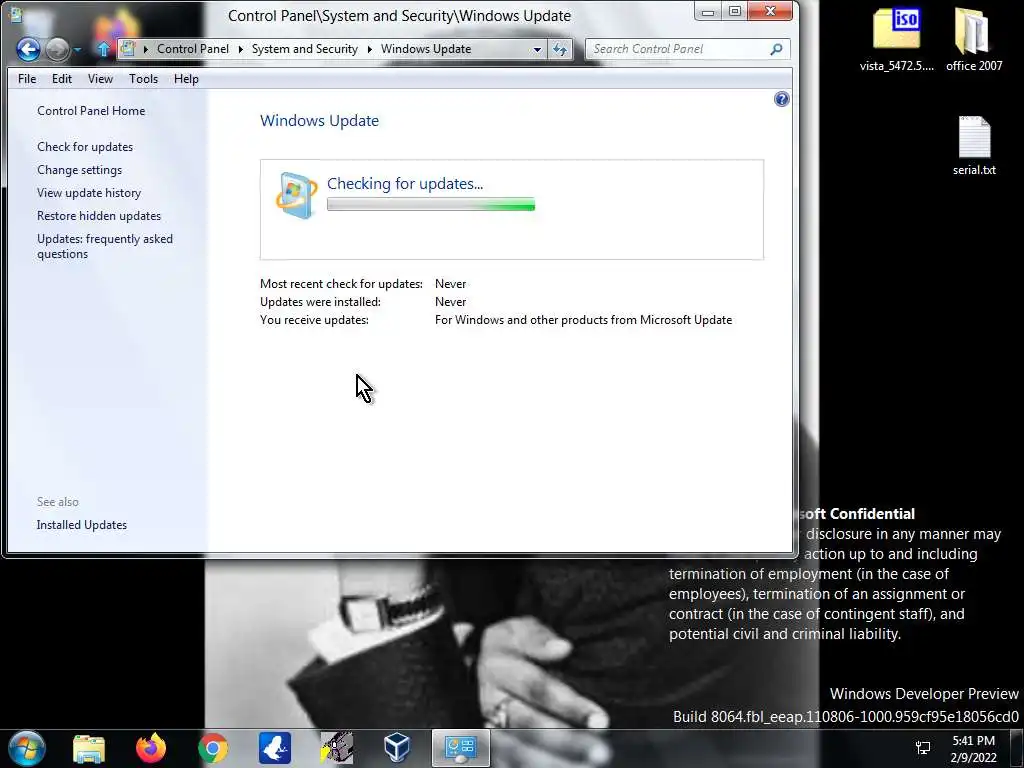1024x768 pixels.
Task: Click the blue Help question mark icon
Action: 781,99
